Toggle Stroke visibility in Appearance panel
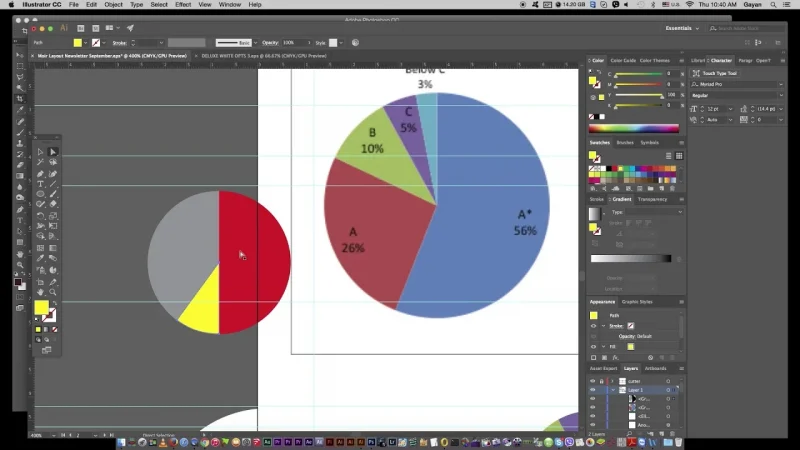 (594, 326)
